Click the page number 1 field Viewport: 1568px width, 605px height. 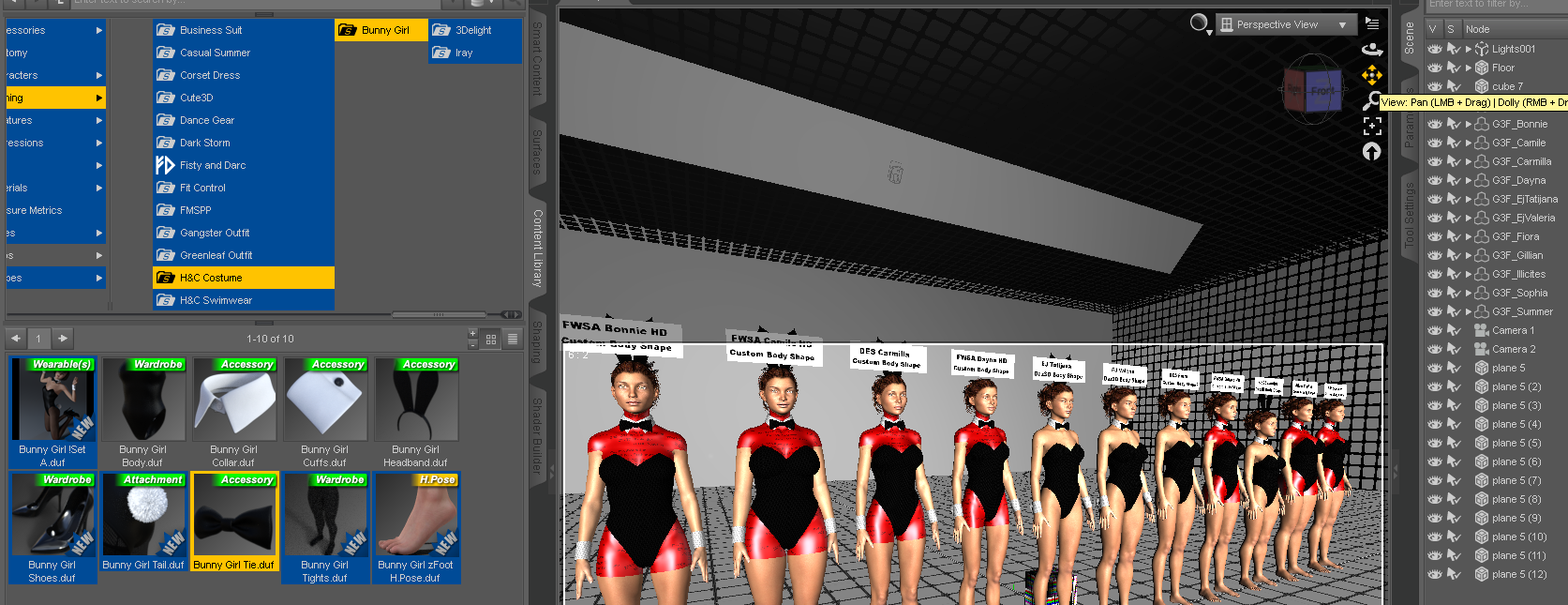tap(38, 339)
